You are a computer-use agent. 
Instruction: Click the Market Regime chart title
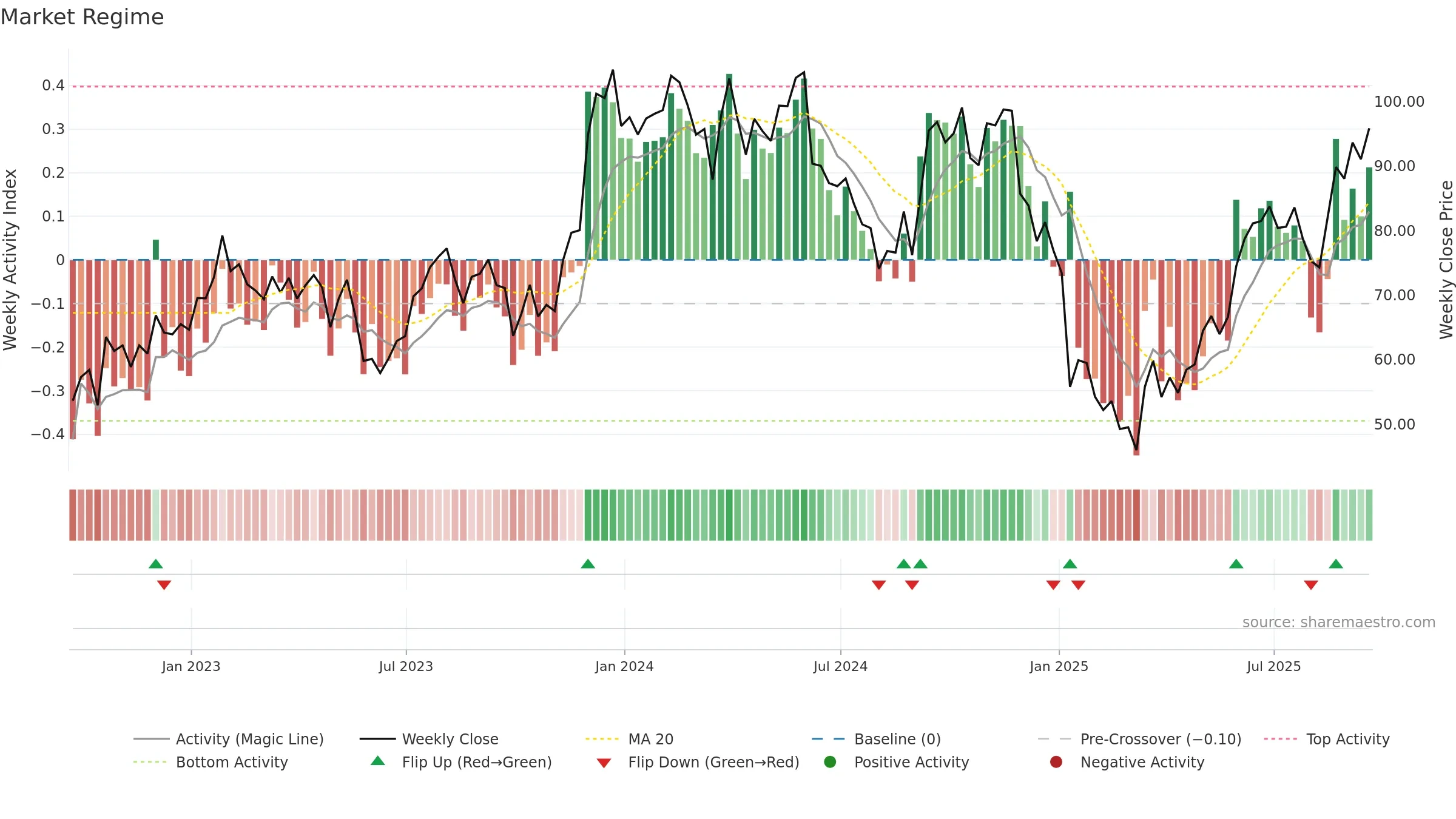82,17
